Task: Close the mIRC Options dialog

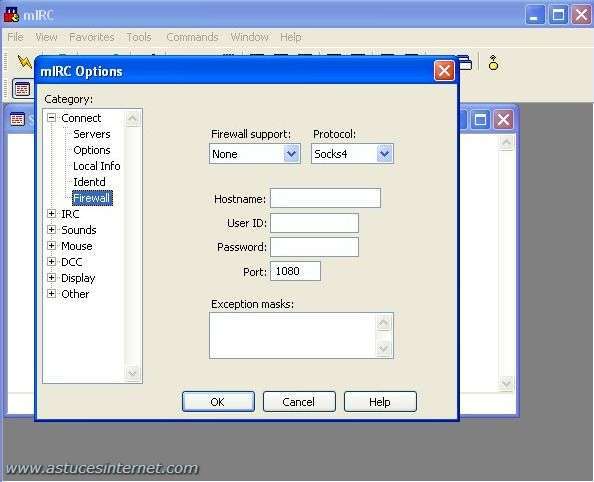Action: (444, 71)
